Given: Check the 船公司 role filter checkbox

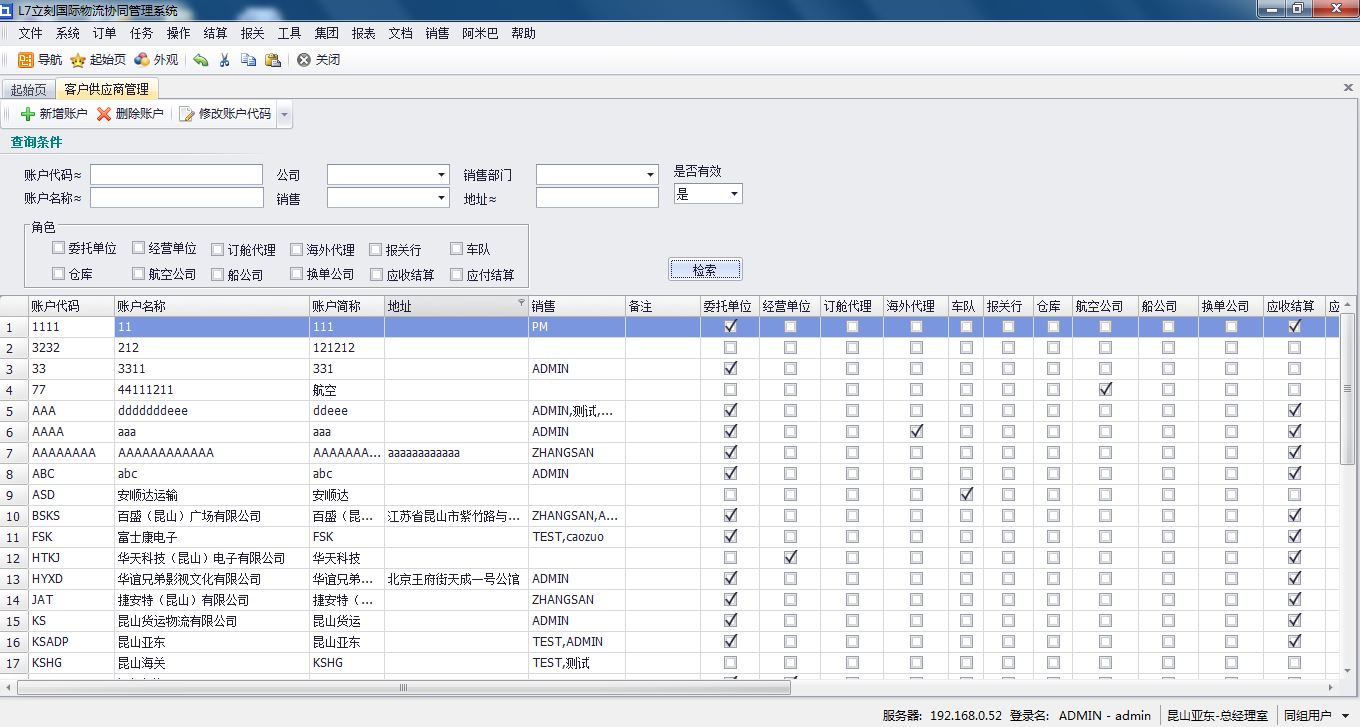Looking at the screenshot, I should tap(218, 275).
